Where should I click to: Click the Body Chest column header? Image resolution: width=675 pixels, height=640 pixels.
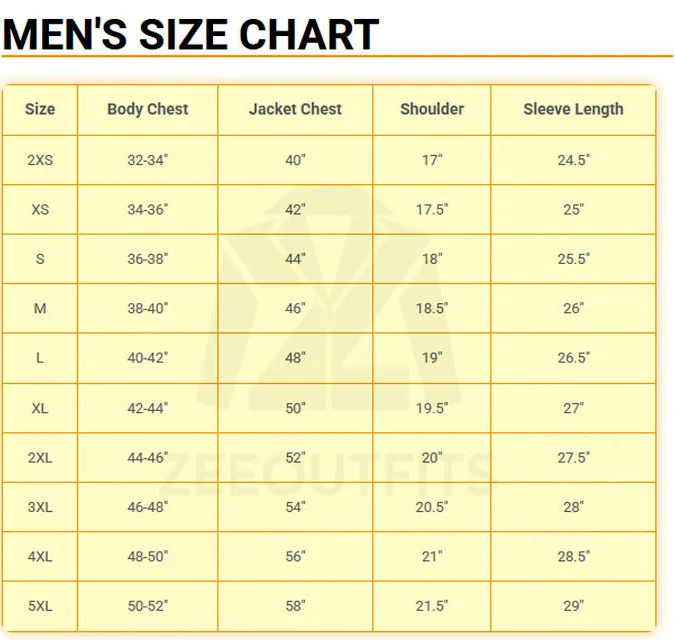tap(148, 109)
